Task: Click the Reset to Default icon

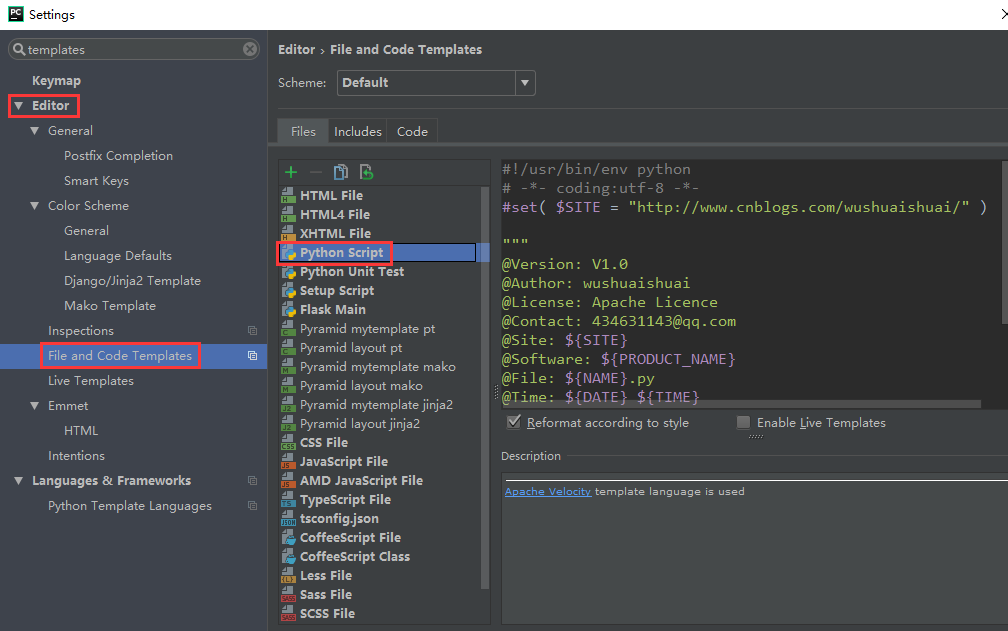Action: click(x=366, y=172)
